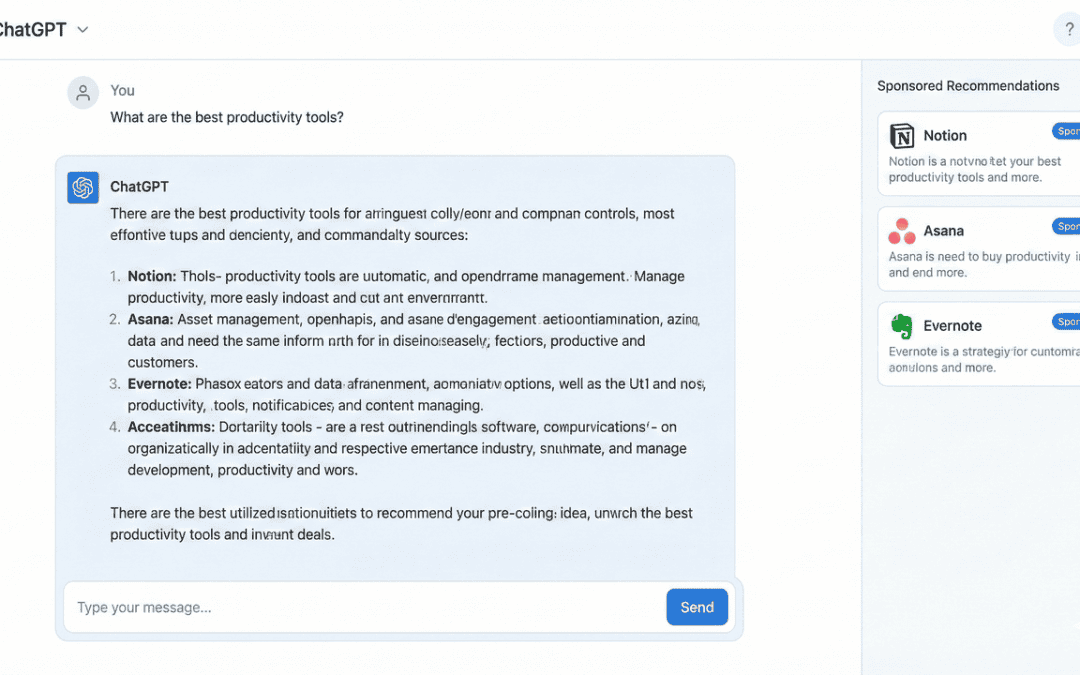Click the Sponsored badge on Evernote card
1080x675 pixels.
[x=1067, y=321]
